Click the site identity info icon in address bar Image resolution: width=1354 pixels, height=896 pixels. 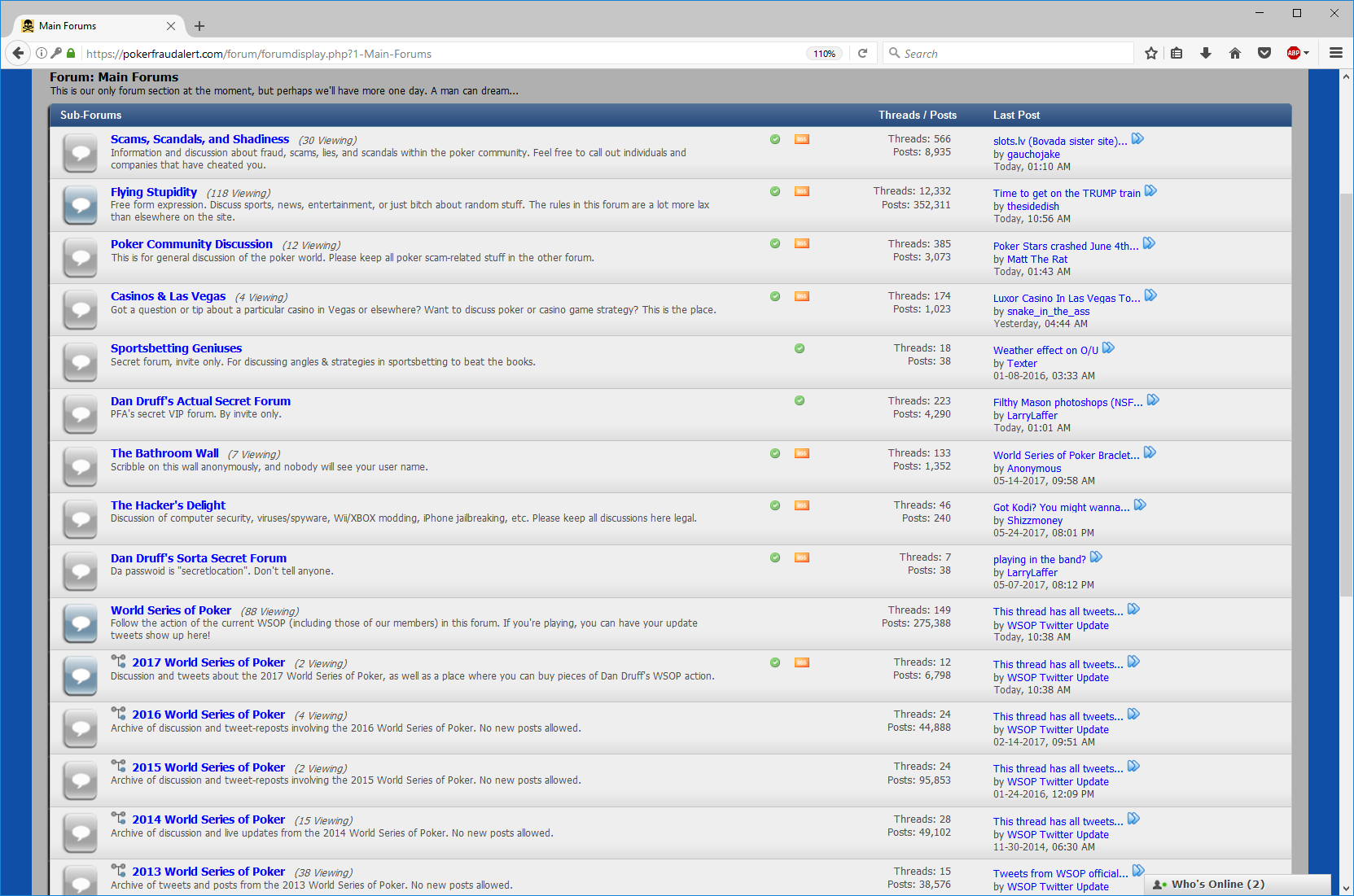pos(42,54)
